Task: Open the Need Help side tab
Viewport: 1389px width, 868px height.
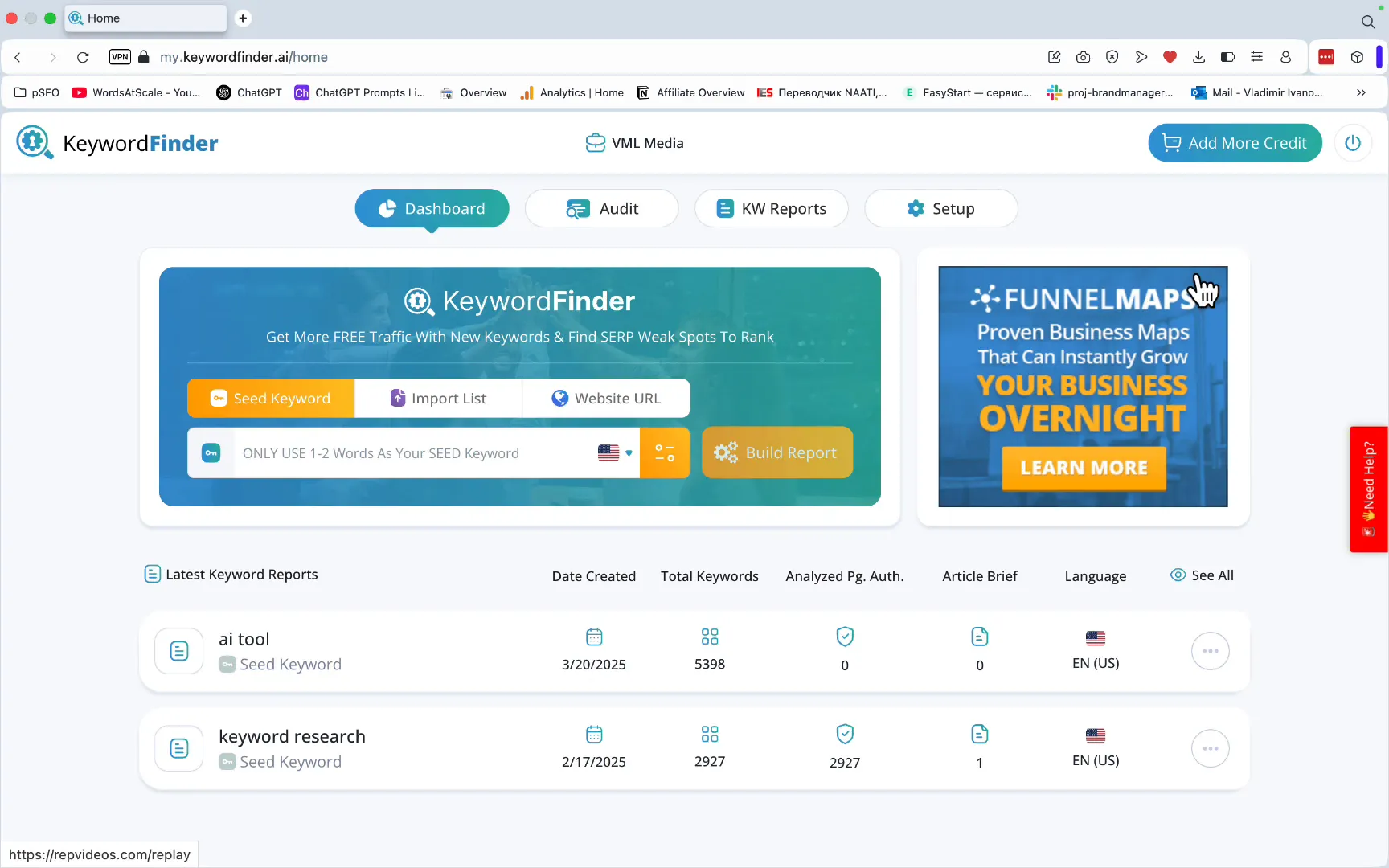Action: pyautogui.click(x=1369, y=489)
